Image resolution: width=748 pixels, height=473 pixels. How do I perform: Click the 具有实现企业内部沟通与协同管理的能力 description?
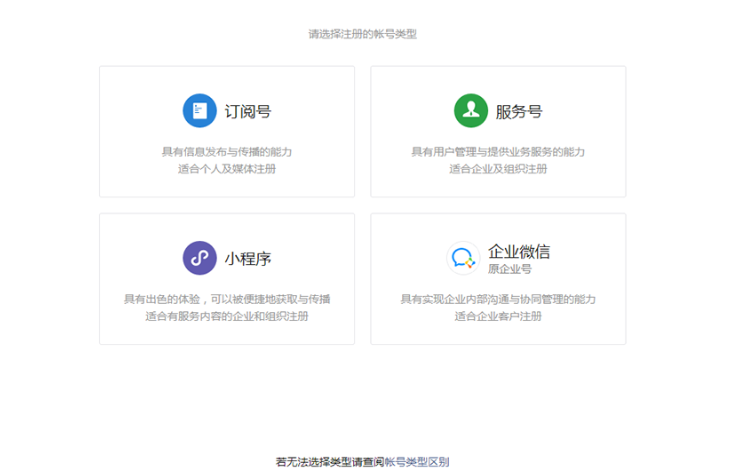498,299
